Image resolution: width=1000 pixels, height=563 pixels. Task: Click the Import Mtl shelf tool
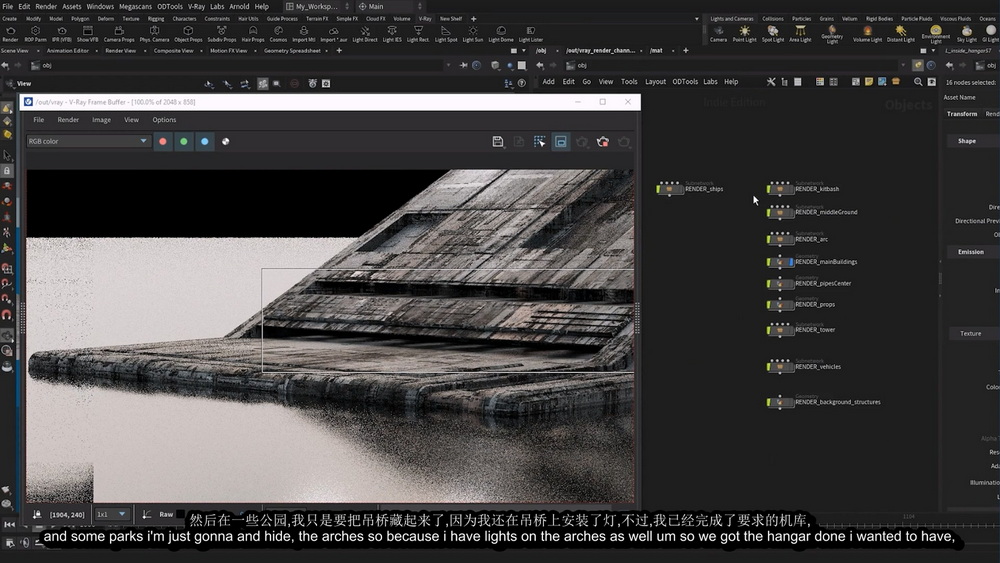click(x=304, y=34)
